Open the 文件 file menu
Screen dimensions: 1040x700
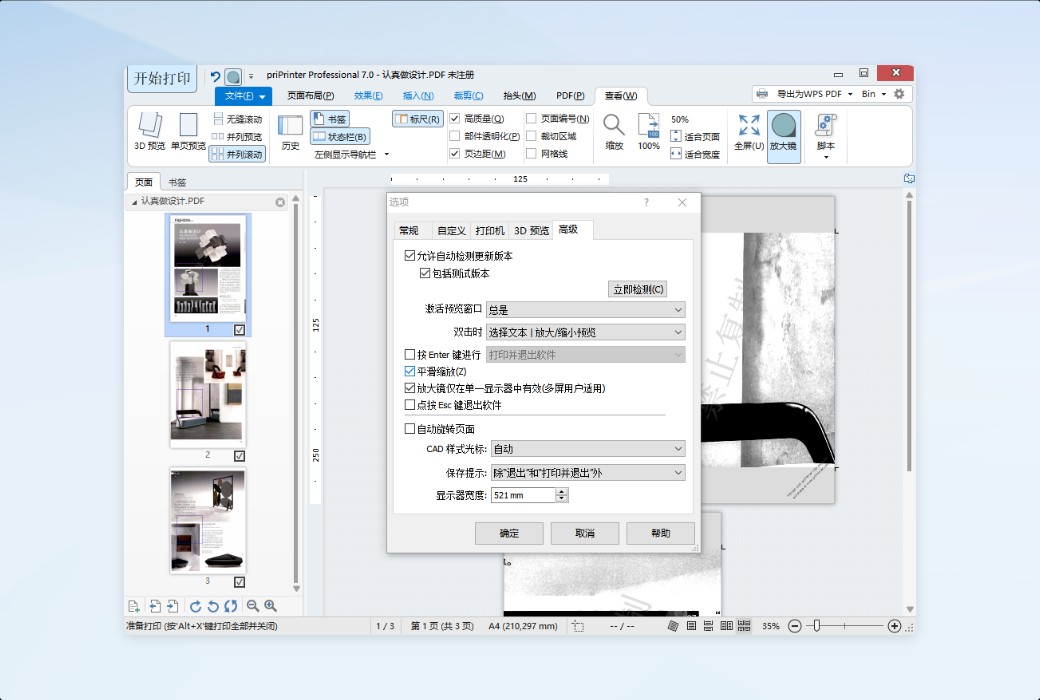point(243,96)
